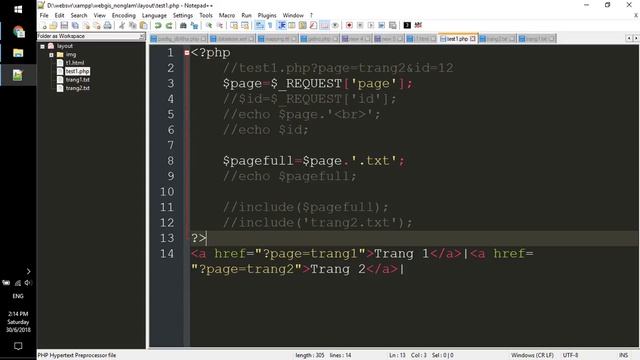Select t1.html in workspace tree
The width and height of the screenshot is (640, 360).
coord(75,63)
